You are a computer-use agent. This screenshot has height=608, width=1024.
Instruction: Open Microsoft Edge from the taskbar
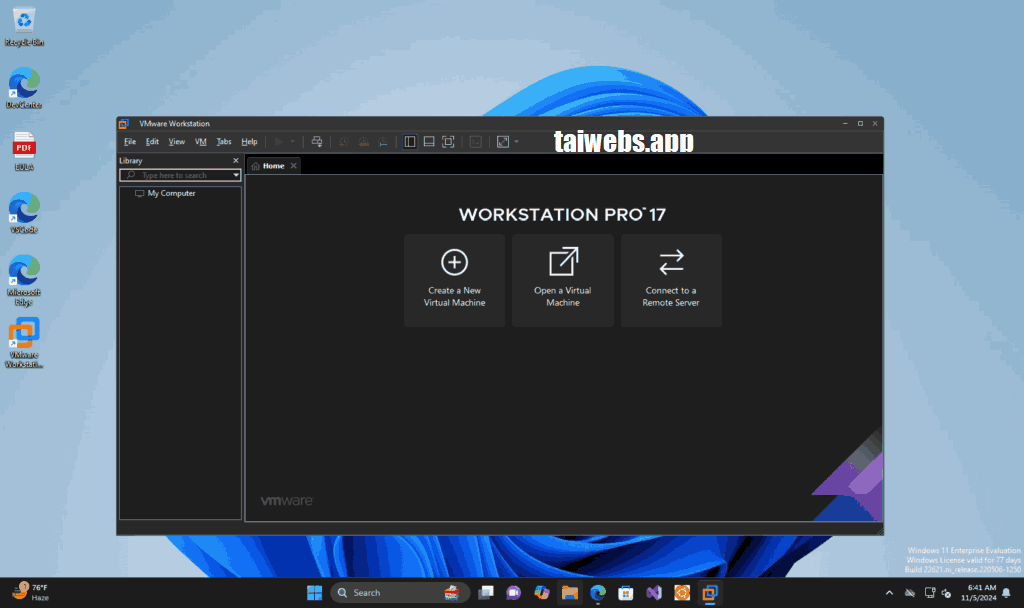point(598,592)
